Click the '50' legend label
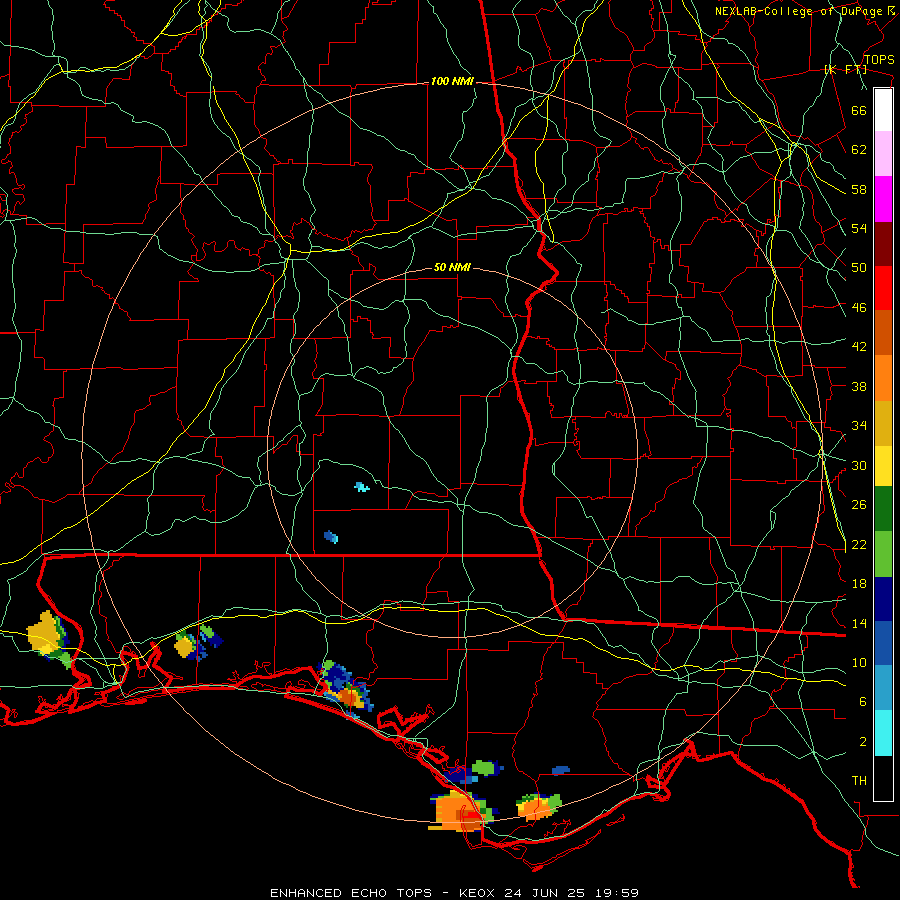Image resolution: width=900 pixels, height=900 pixels. tap(859, 268)
